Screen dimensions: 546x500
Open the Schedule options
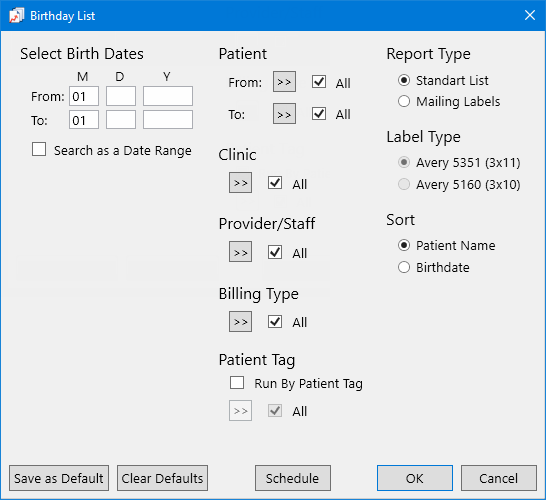(292, 478)
